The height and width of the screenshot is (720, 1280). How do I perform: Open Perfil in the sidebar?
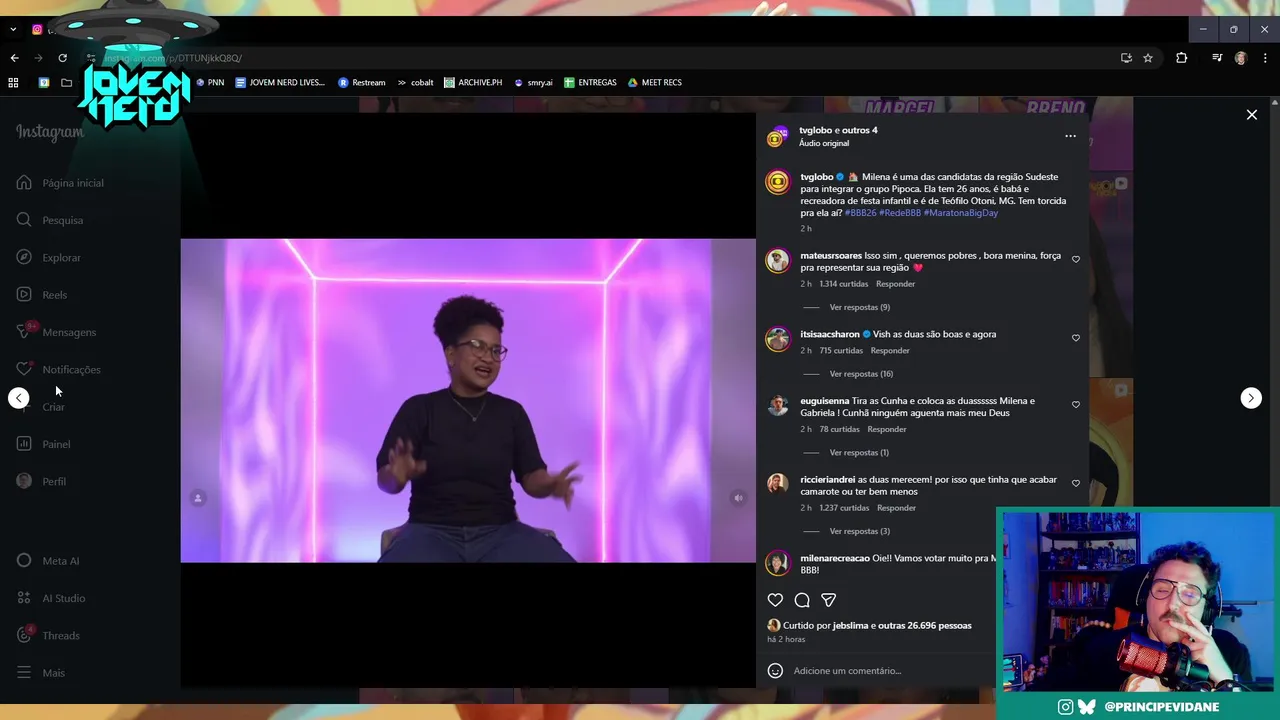pyautogui.click(x=41, y=481)
